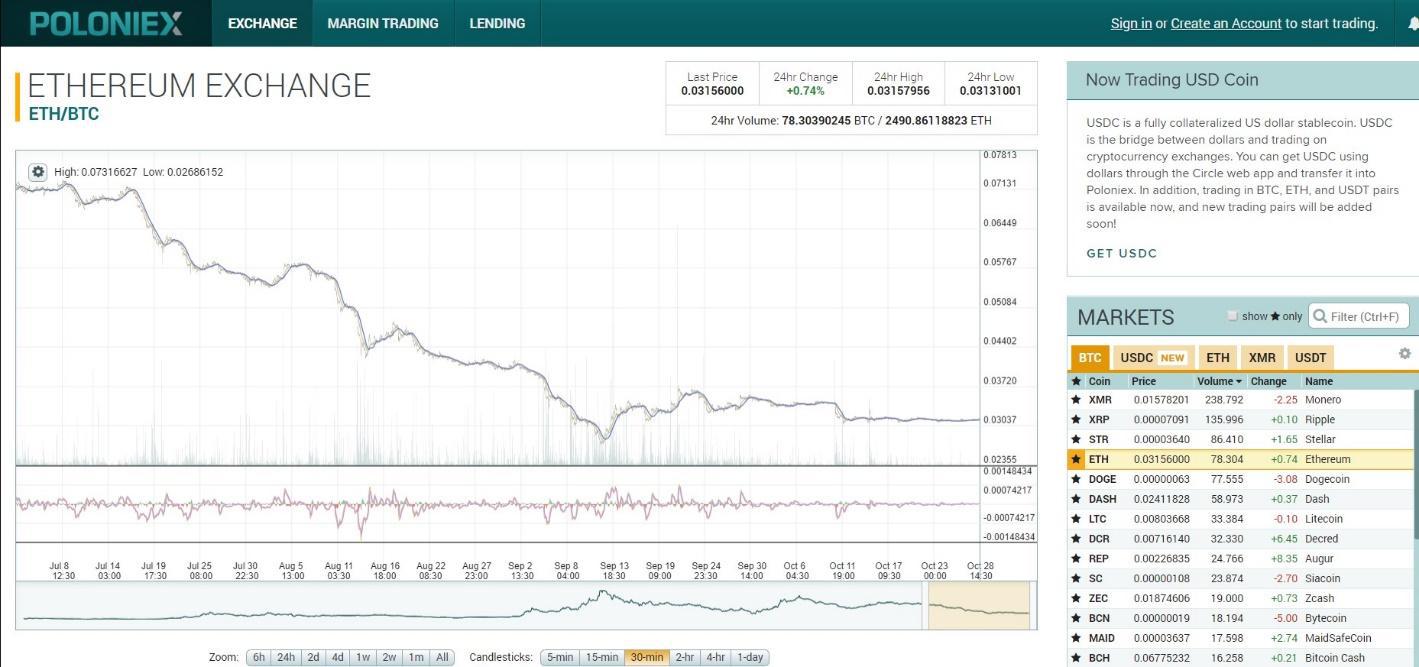Follow the GET USDC link
Image resolution: width=1419 pixels, height=667 pixels.
1122,253
